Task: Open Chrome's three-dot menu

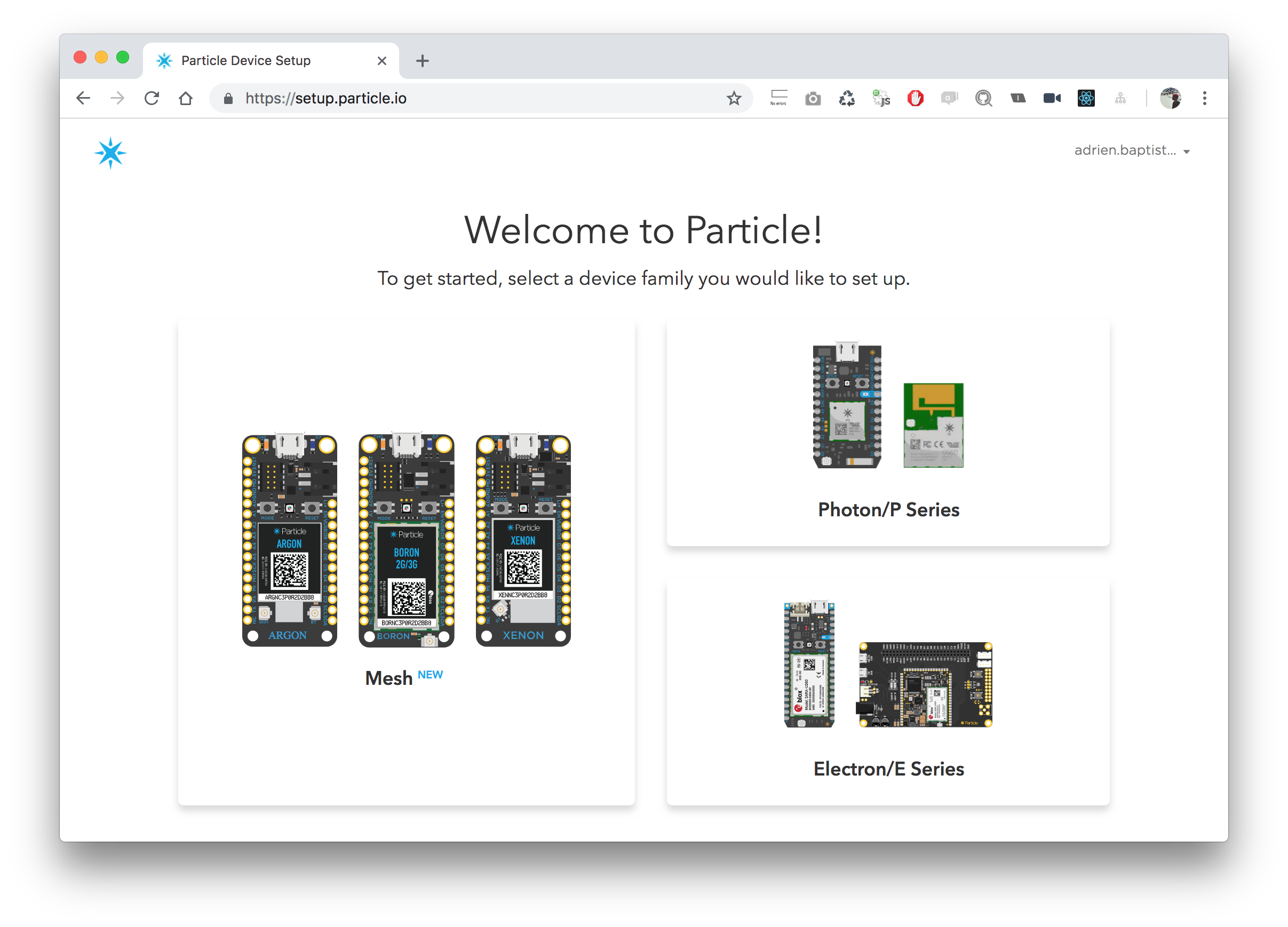Action: point(1204,98)
